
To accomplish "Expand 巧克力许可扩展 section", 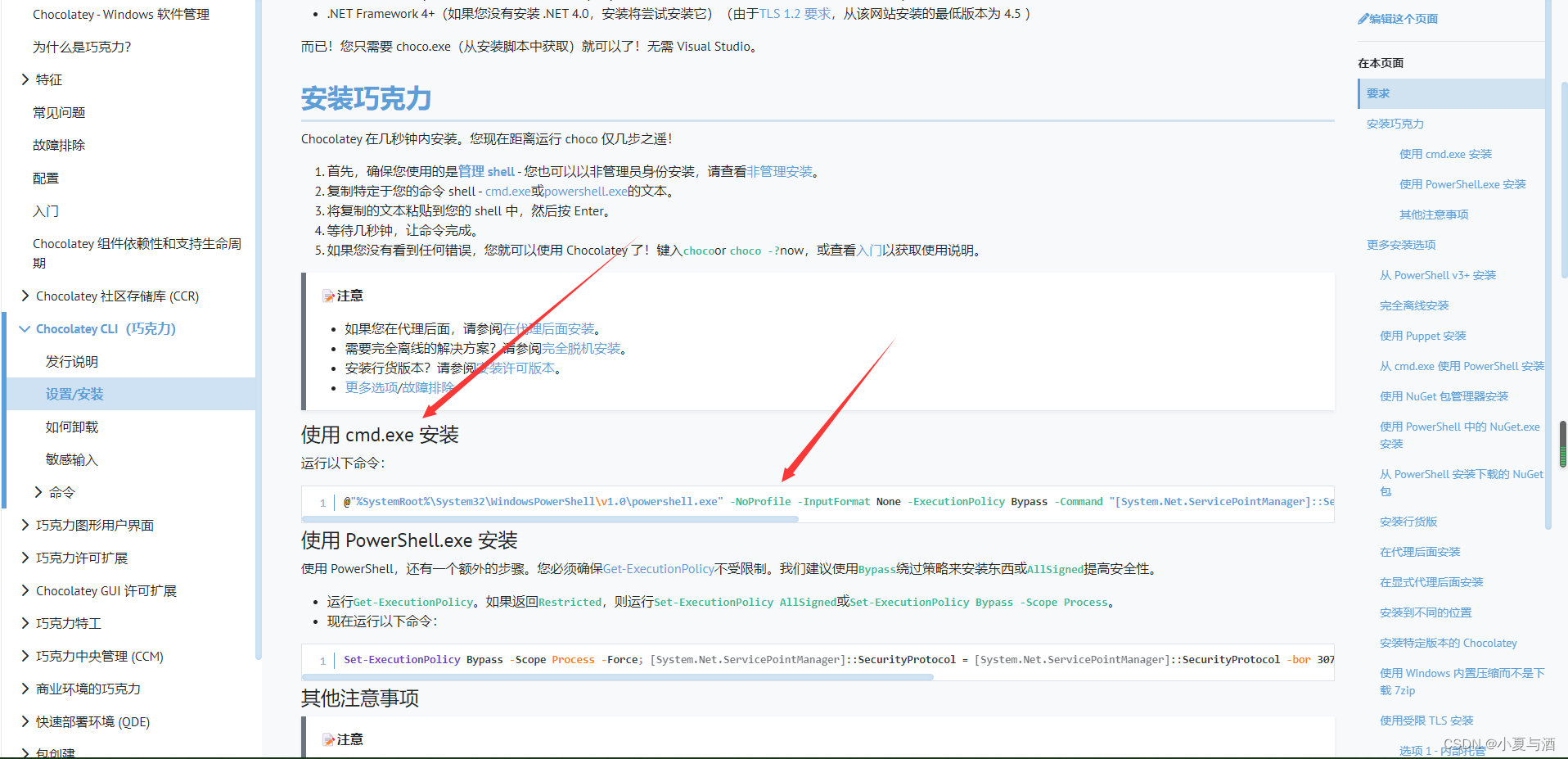I will point(25,558).
